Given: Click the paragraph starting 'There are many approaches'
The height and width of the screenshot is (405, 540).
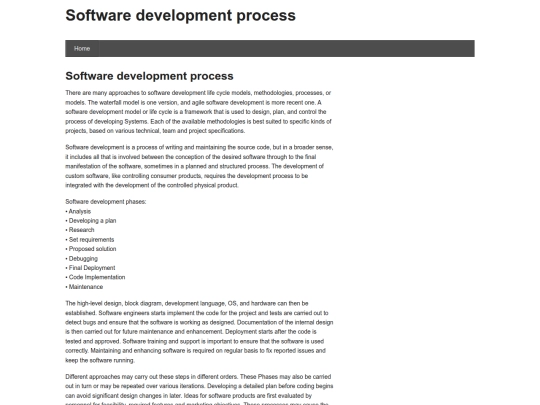Looking at the screenshot, I should click(199, 112).
